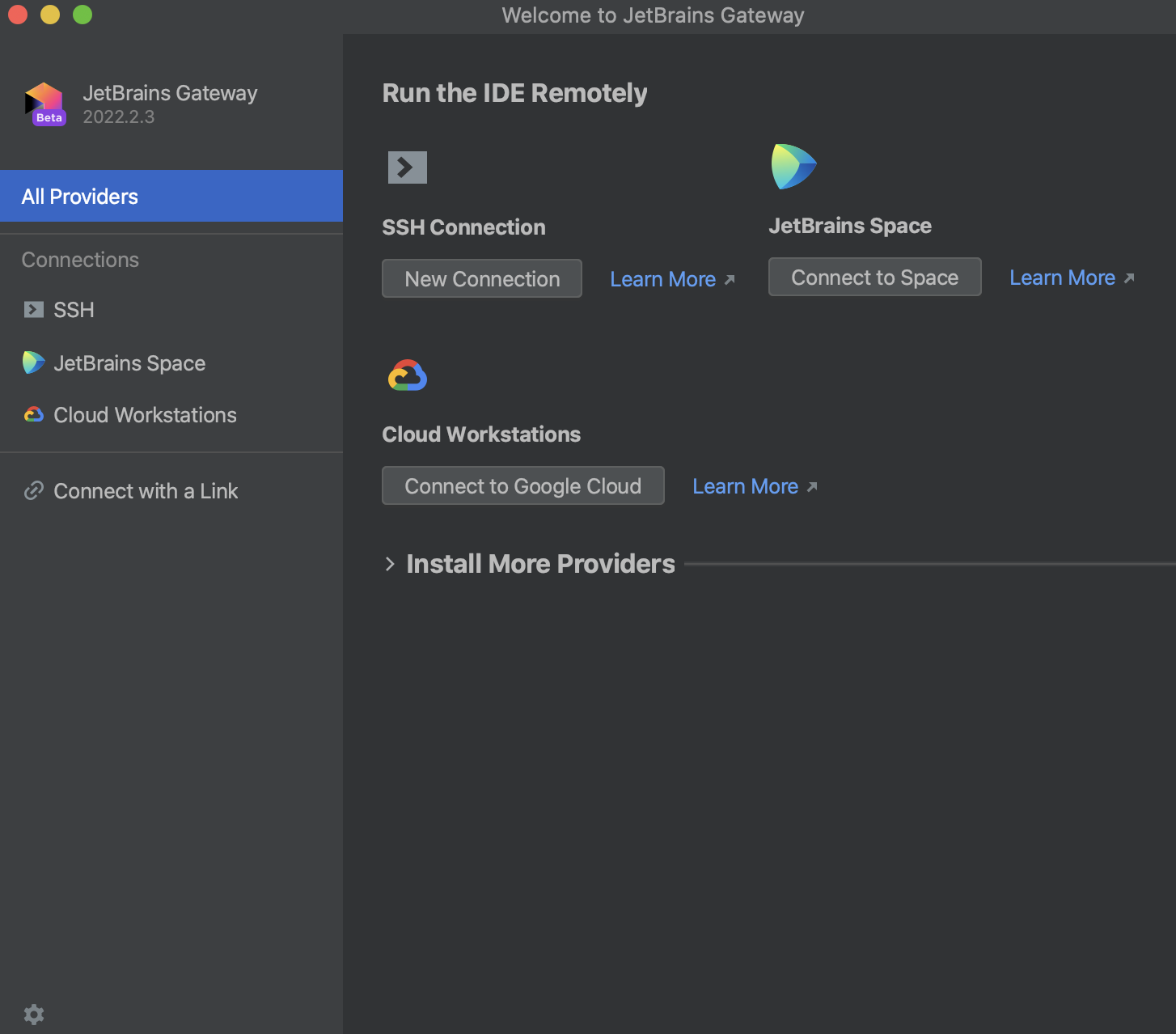Screen dimensions: 1176x1034
Task: Click external arrow icon beside Space Learn More
Action: click(x=1129, y=278)
